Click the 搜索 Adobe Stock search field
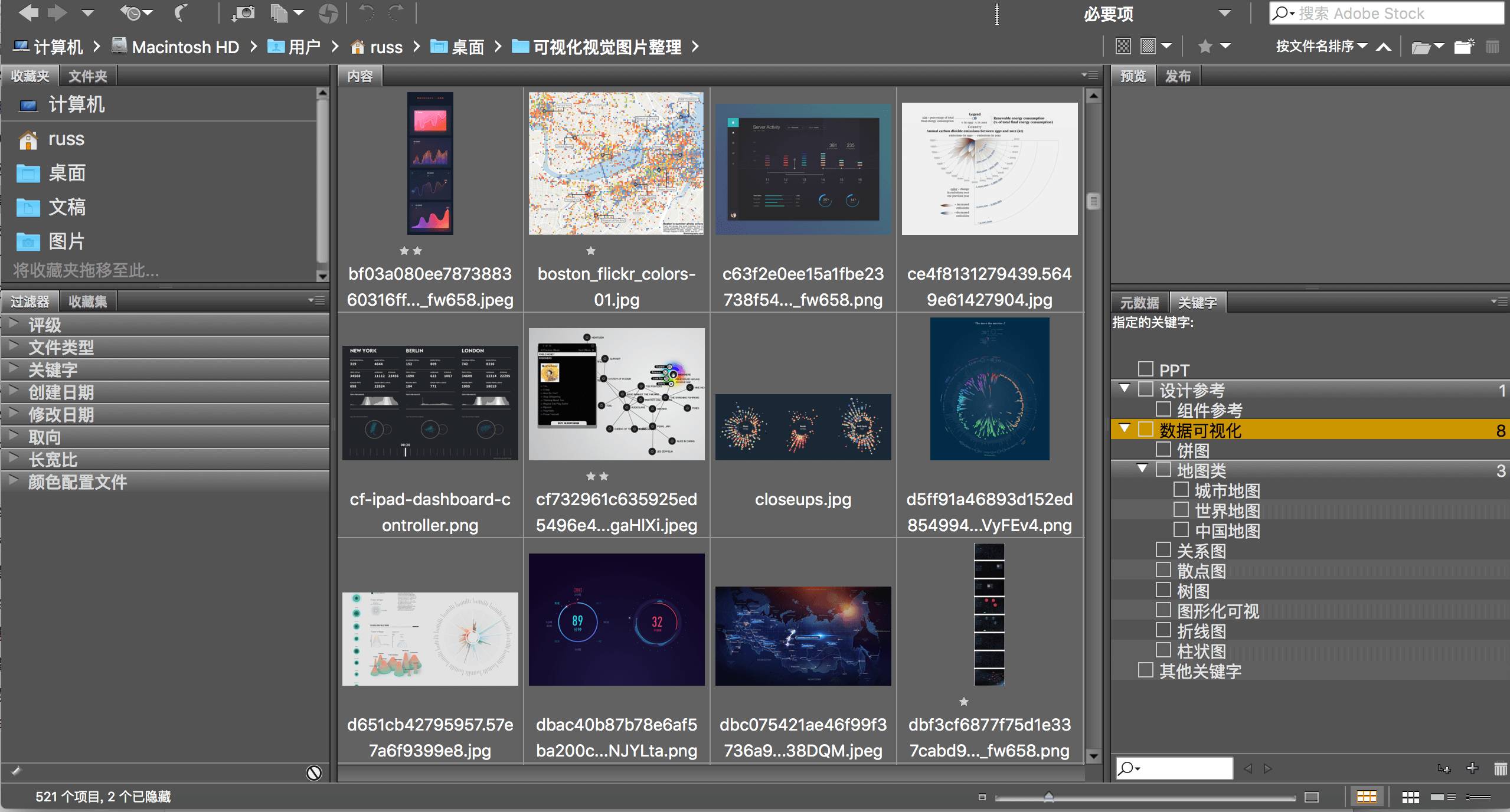1510x812 pixels. click(x=1387, y=13)
